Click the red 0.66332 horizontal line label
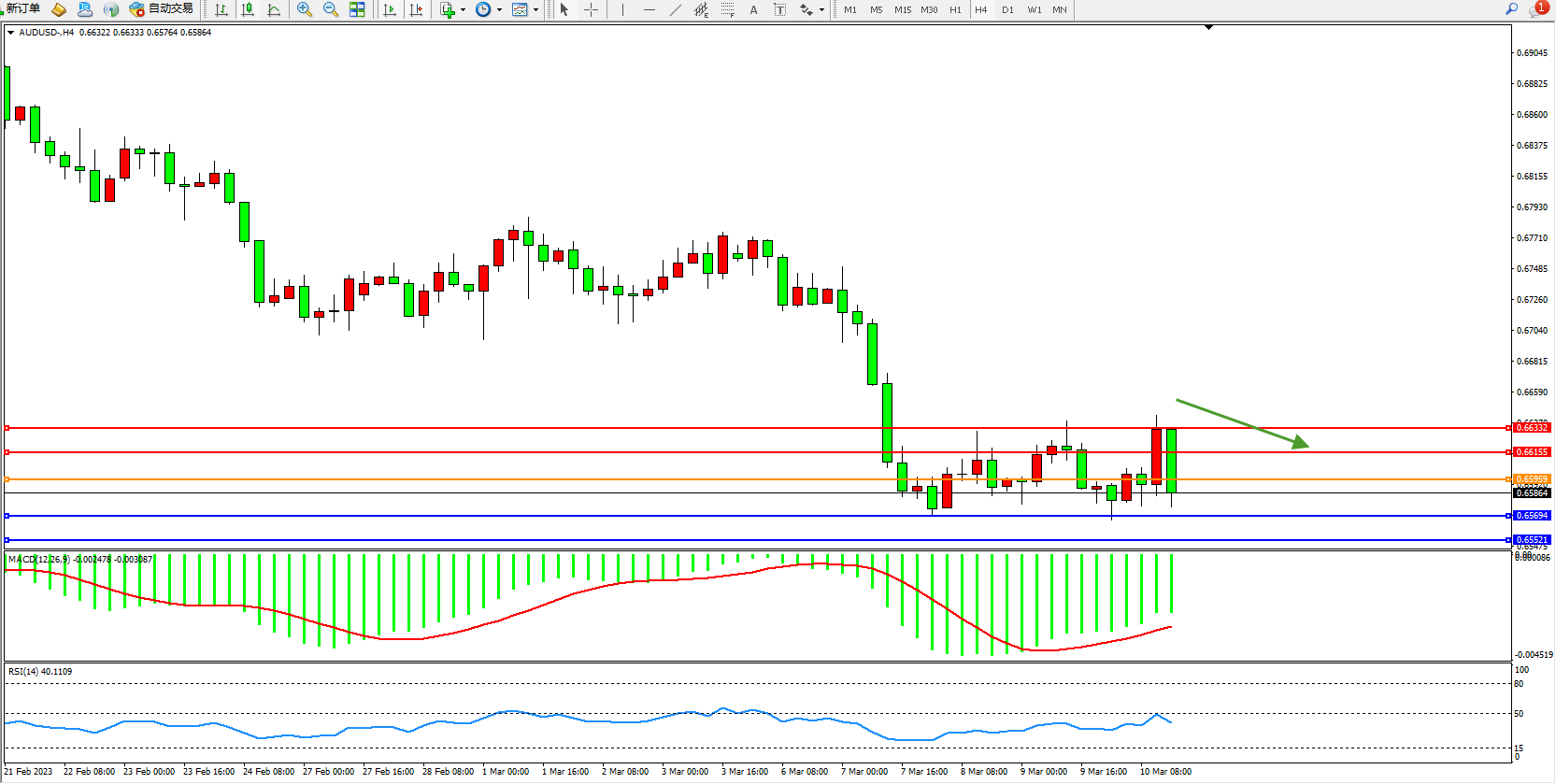The image size is (1556, 784). 1531,428
